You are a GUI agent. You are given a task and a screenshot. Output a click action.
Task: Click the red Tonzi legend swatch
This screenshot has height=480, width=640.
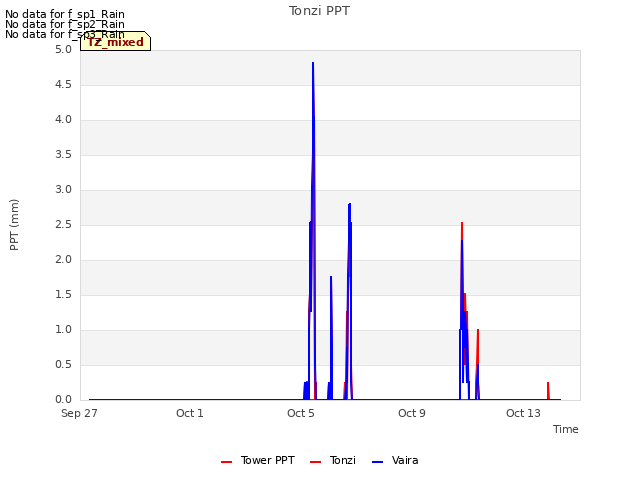coord(316,462)
